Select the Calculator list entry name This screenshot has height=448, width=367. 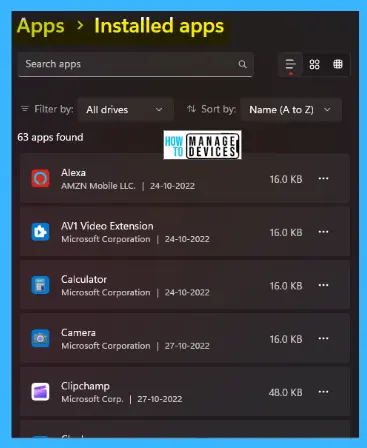tap(84, 279)
